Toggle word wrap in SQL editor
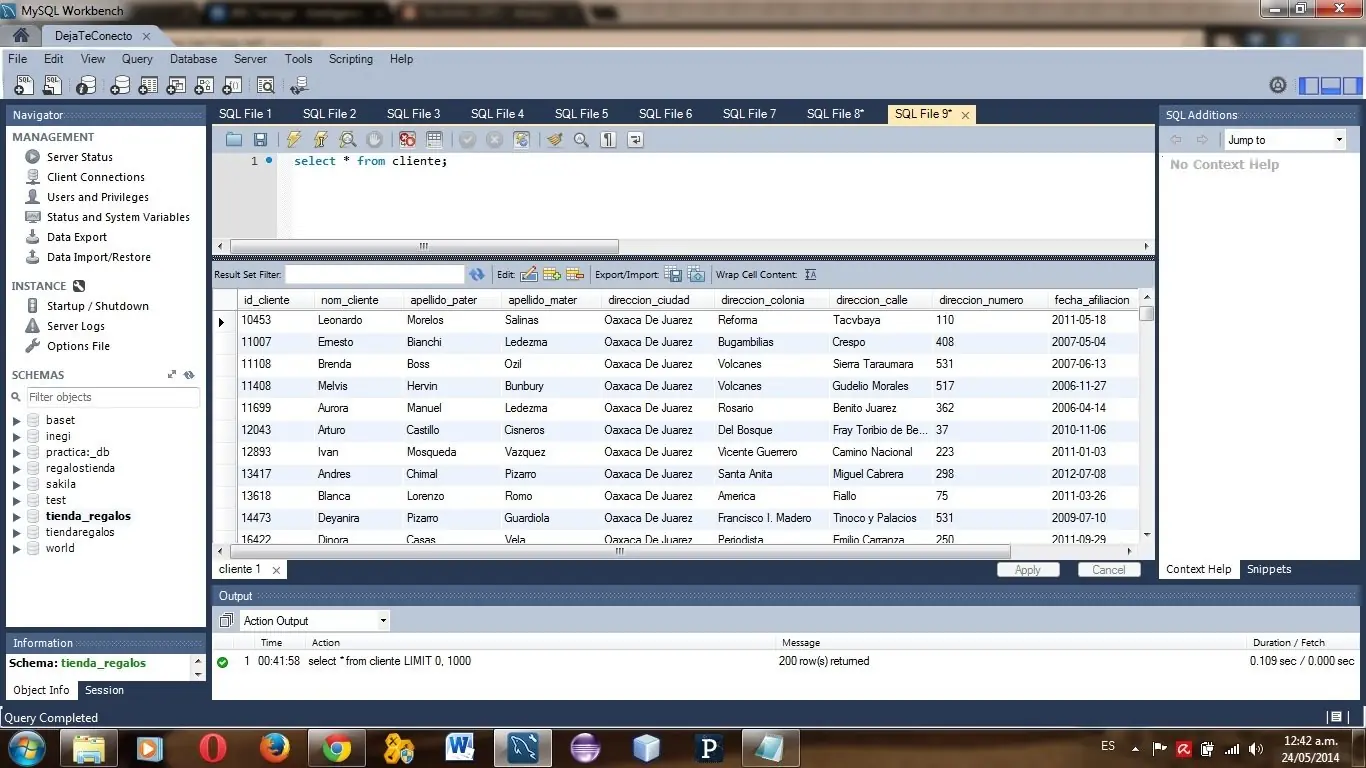Viewport: 1366px width, 768px height. tap(634, 139)
